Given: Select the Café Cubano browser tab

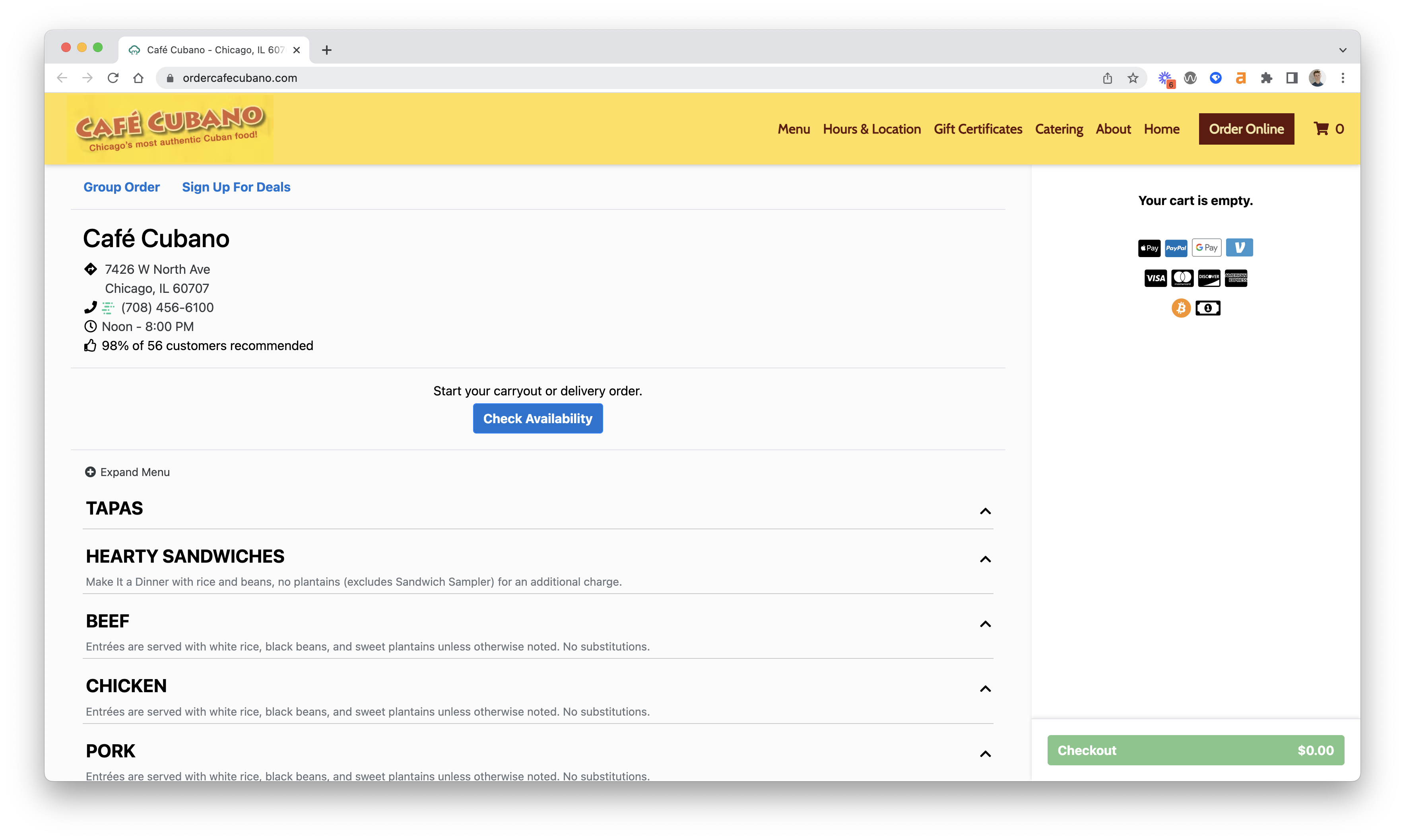Looking at the screenshot, I should pos(214,50).
